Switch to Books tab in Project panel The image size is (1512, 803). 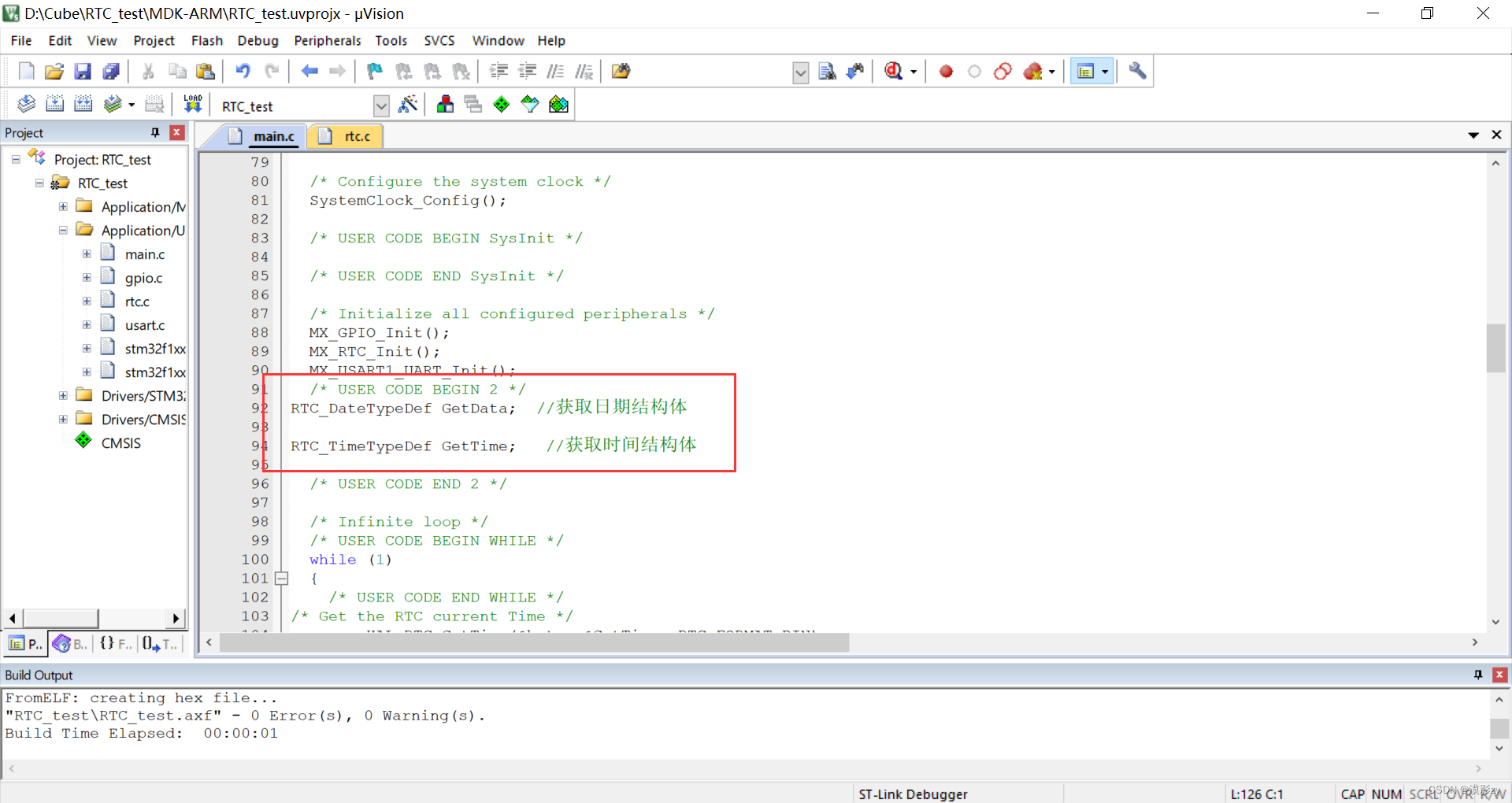click(70, 644)
